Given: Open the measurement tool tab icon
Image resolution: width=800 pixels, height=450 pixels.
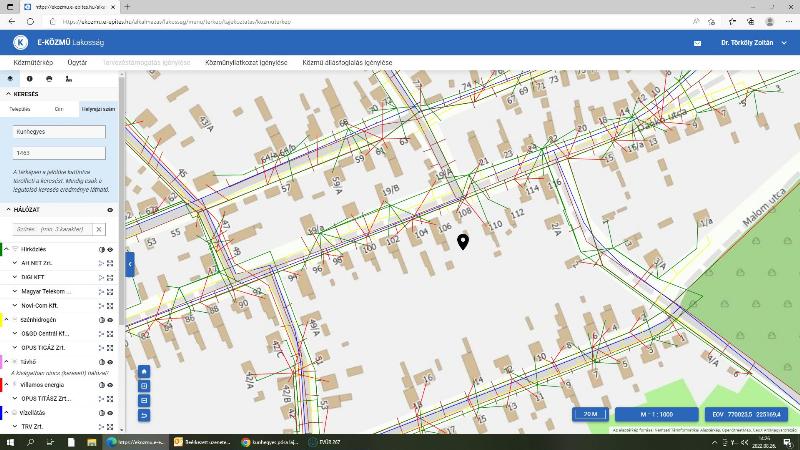Looking at the screenshot, I should click(x=68, y=79).
